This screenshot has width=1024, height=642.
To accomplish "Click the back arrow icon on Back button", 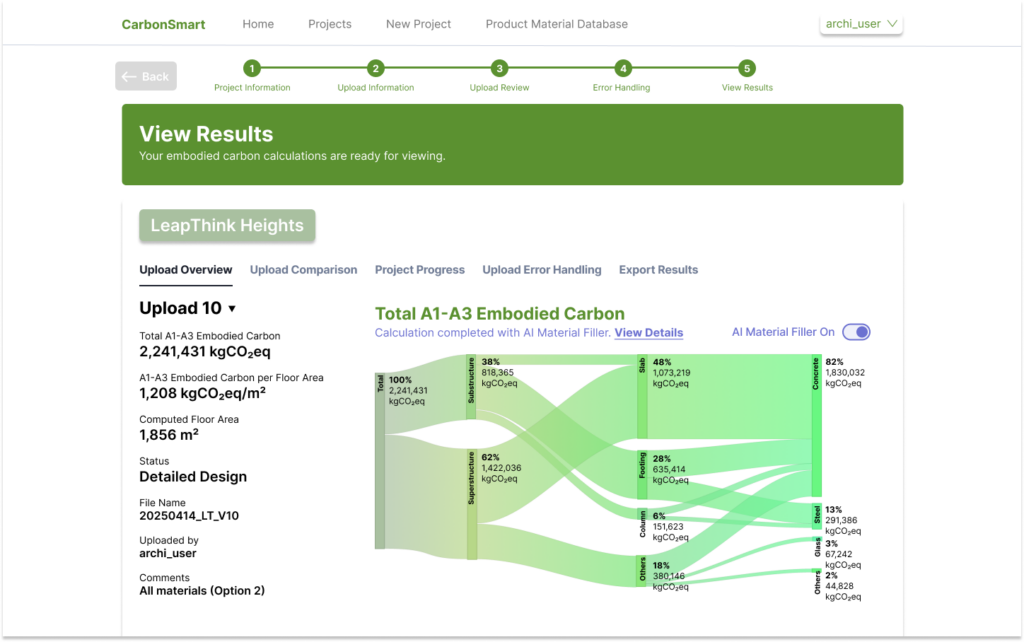I will coord(131,75).
